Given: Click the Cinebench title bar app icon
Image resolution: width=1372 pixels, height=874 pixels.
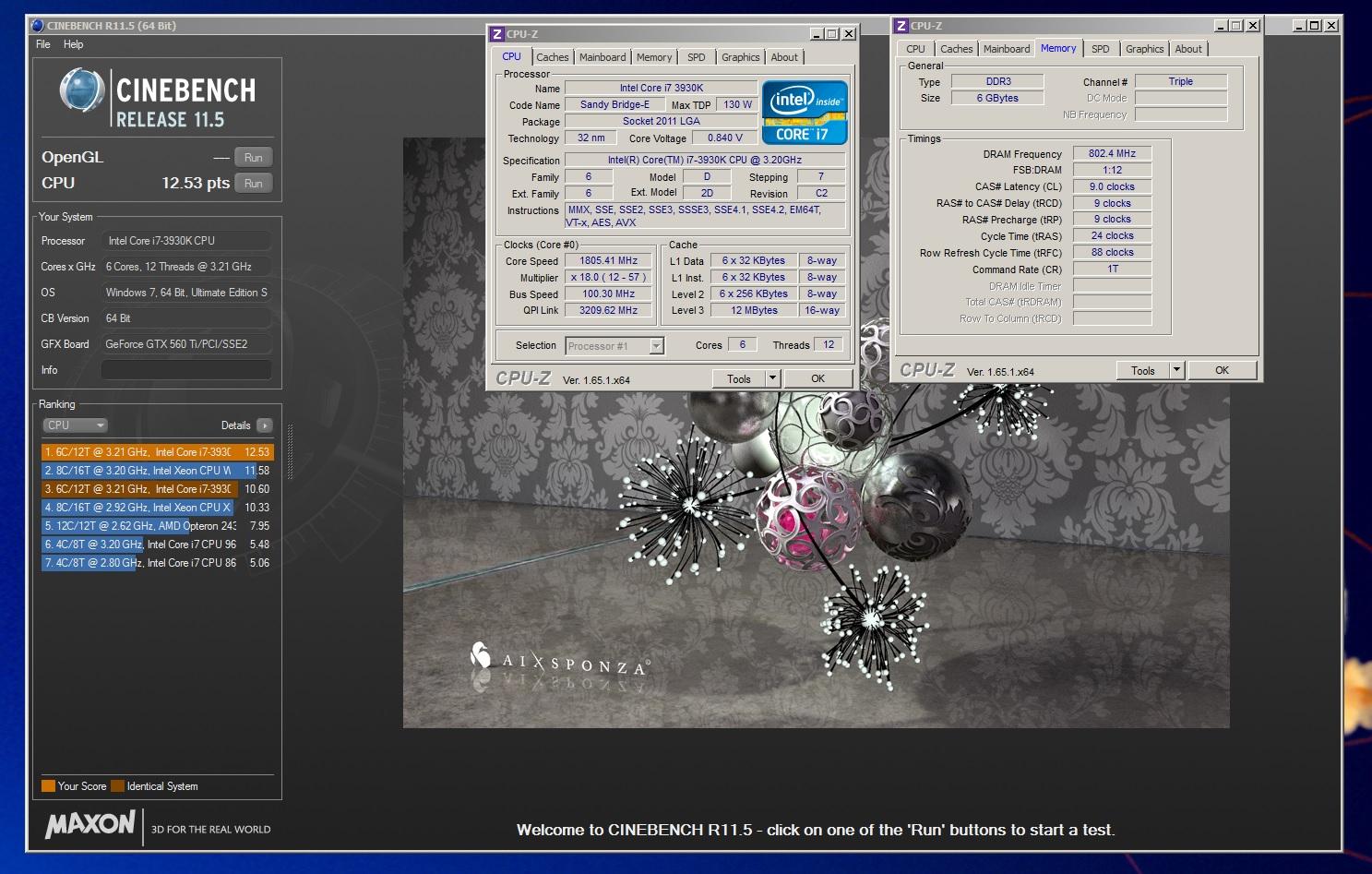Looking at the screenshot, I should [x=38, y=25].
